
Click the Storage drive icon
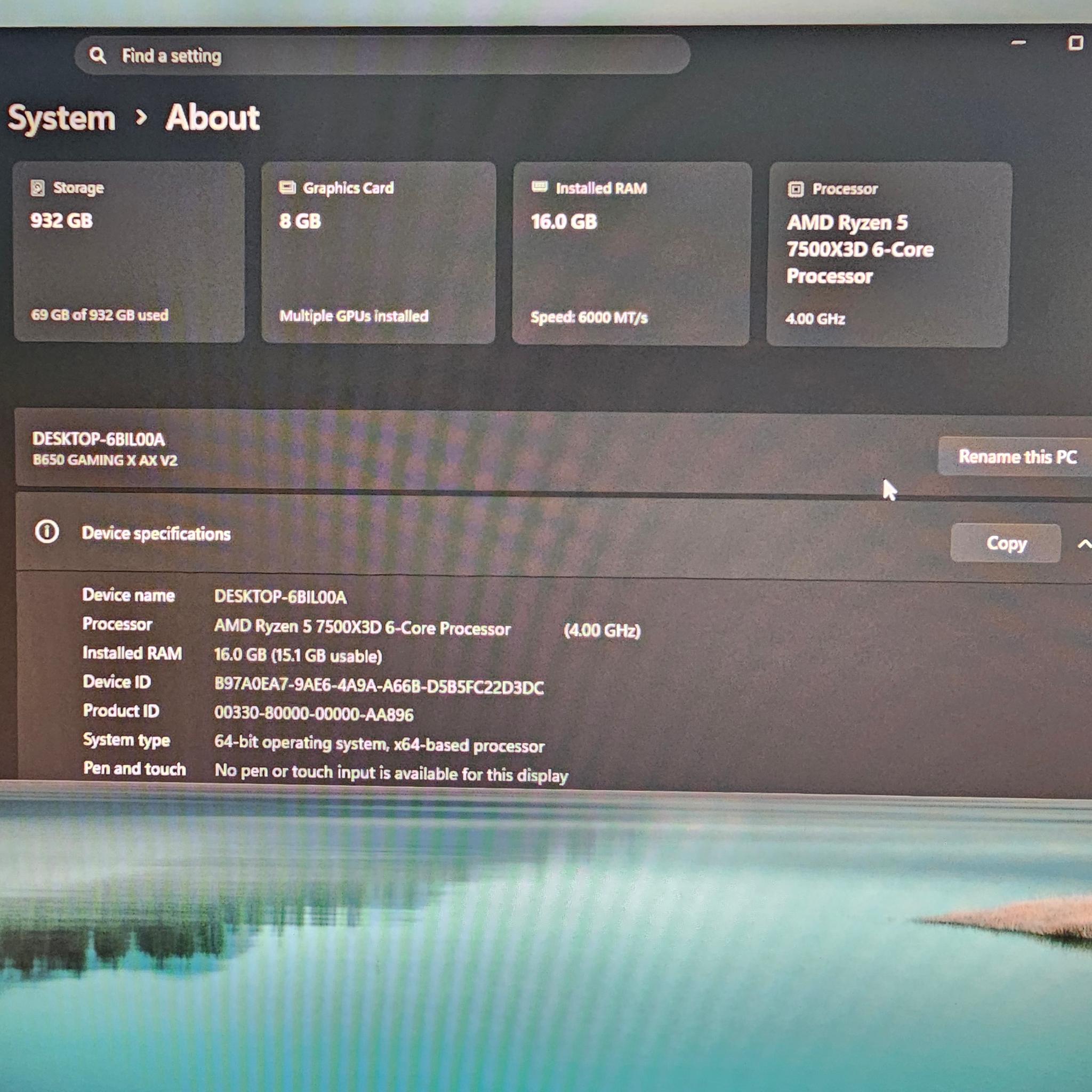click(37, 188)
